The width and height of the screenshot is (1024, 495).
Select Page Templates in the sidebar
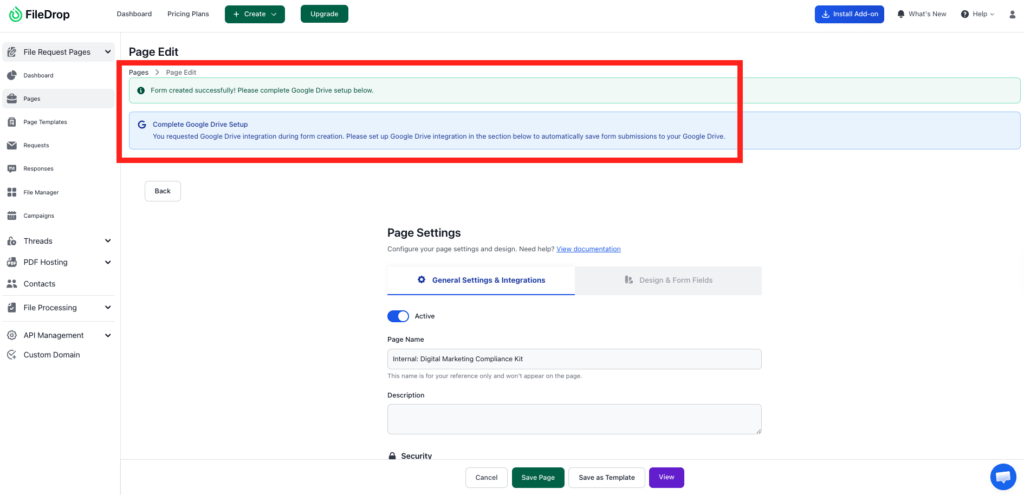coord(58,122)
